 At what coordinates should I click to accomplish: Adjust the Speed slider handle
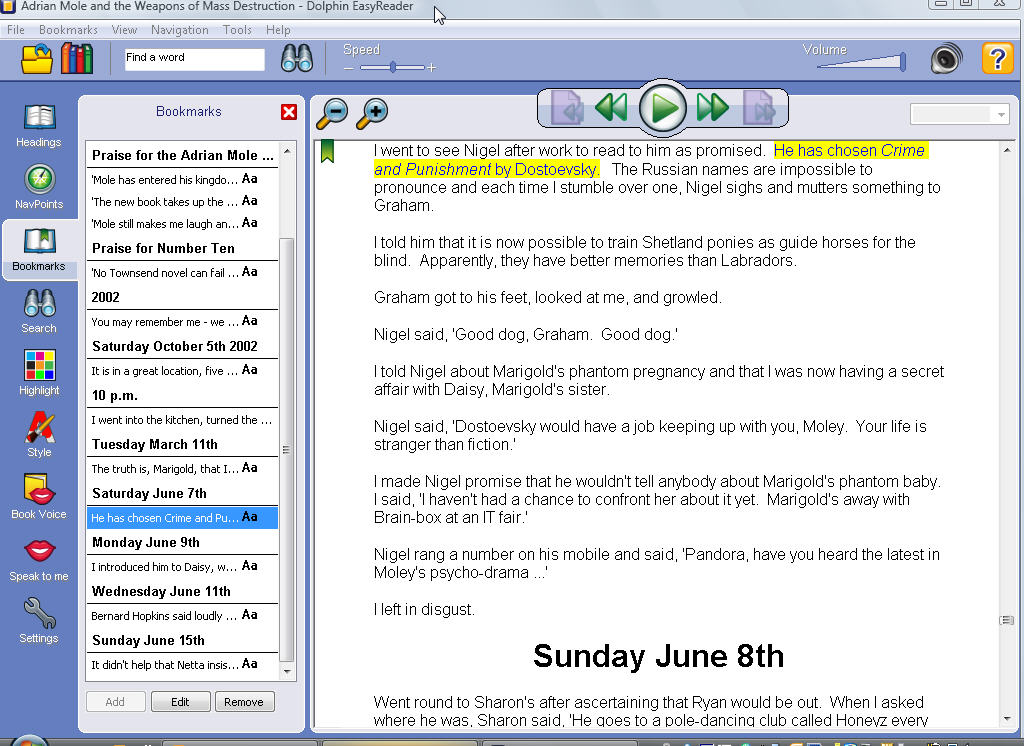[x=393, y=67]
